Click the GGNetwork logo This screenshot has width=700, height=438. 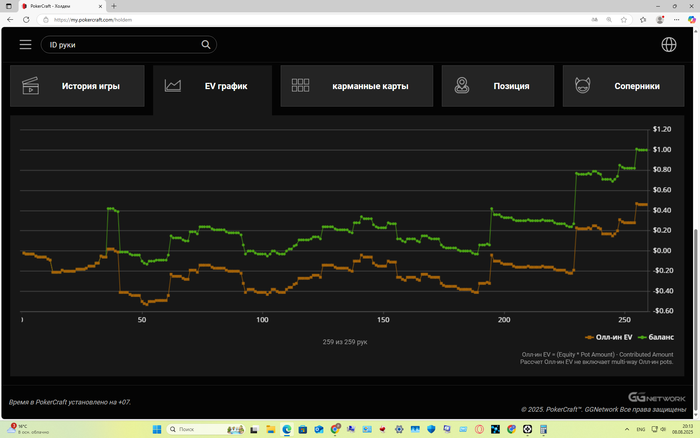tap(657, 397)
